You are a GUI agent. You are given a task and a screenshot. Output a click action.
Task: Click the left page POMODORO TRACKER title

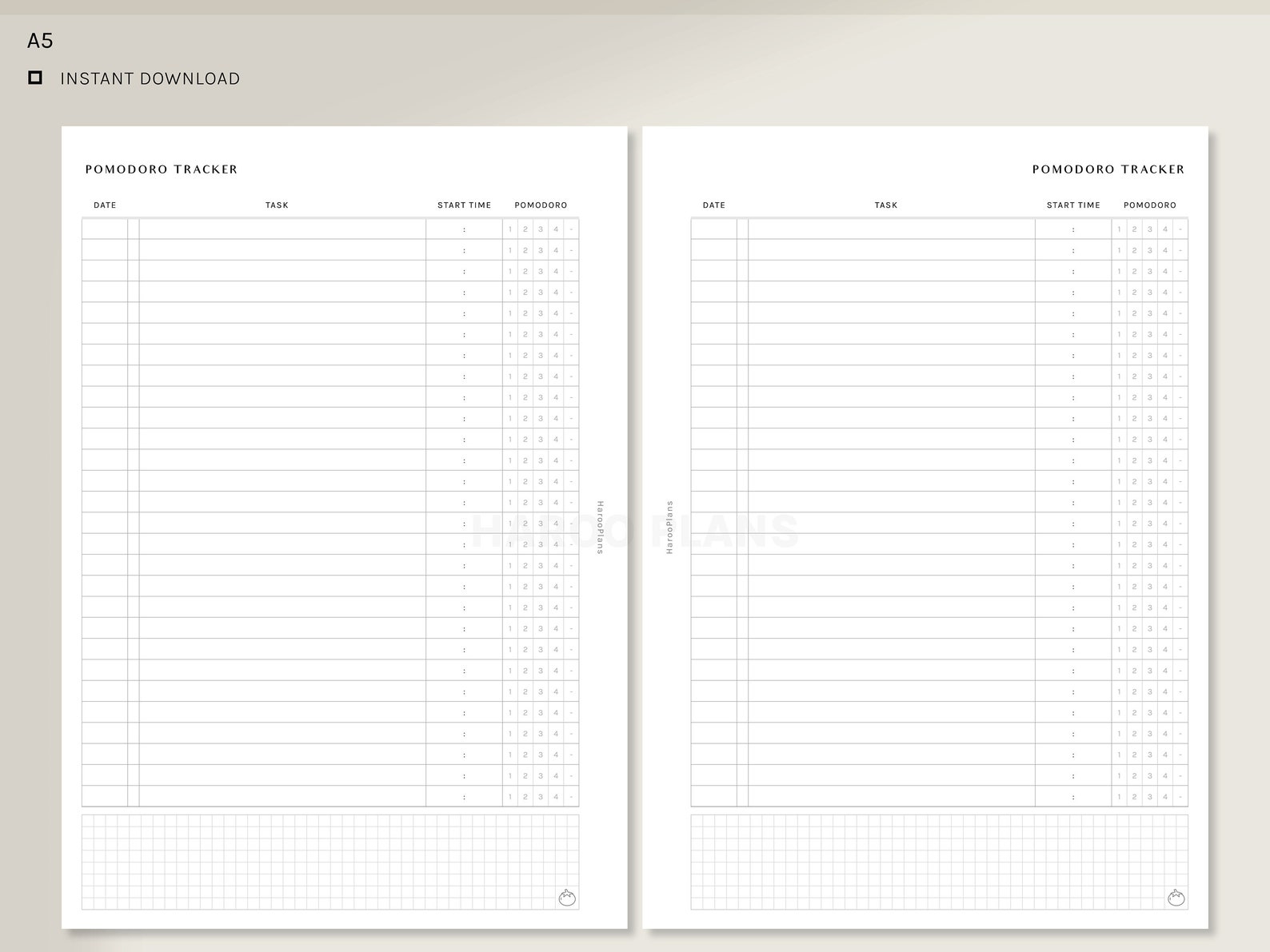coord(162,169)
